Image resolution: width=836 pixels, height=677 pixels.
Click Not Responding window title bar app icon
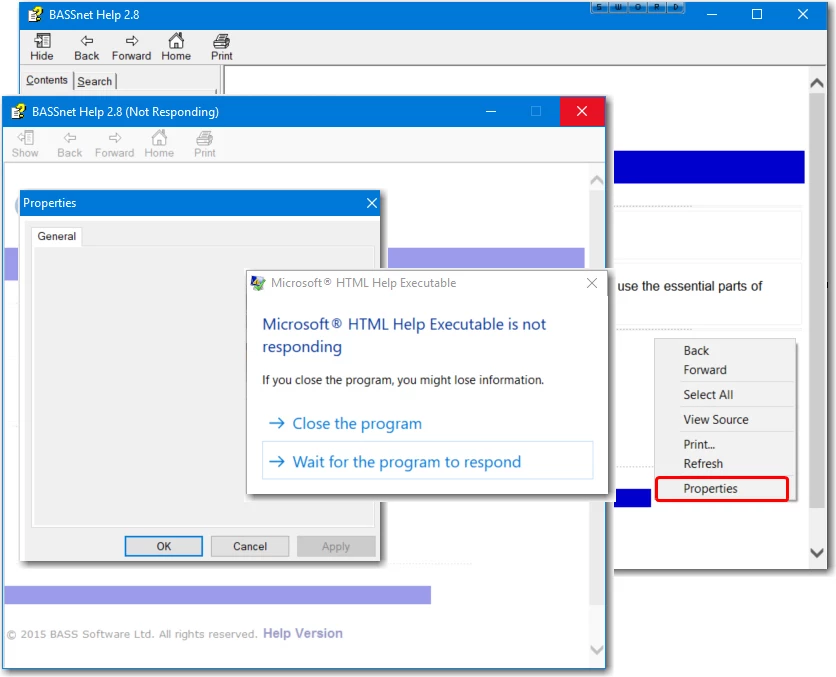tap(18, 111)
